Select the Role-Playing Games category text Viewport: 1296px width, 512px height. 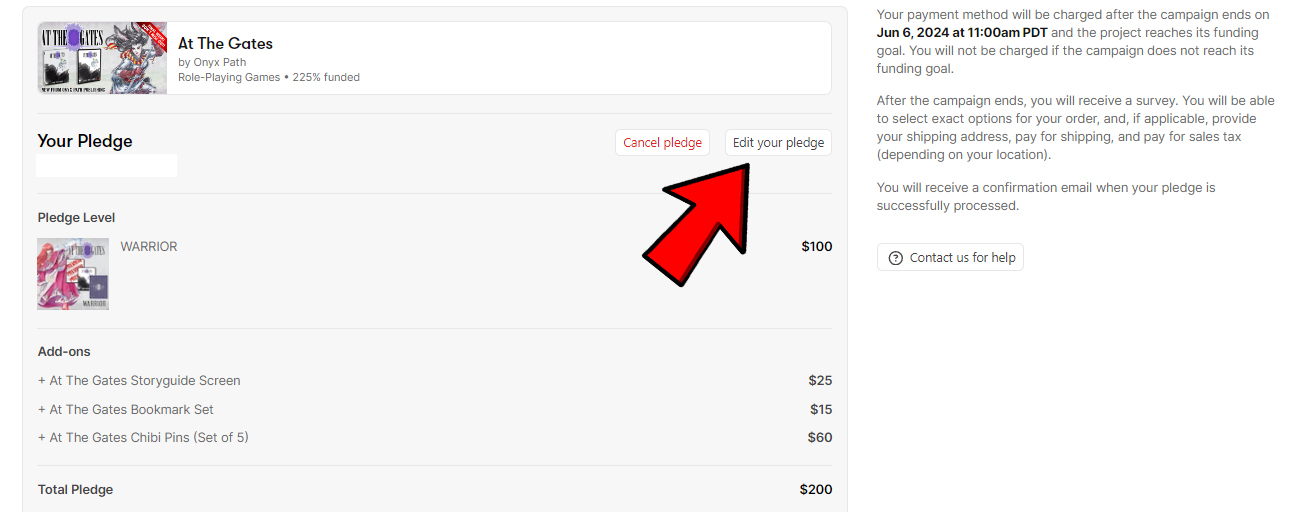pyautogui.click(x=229, y=77)
